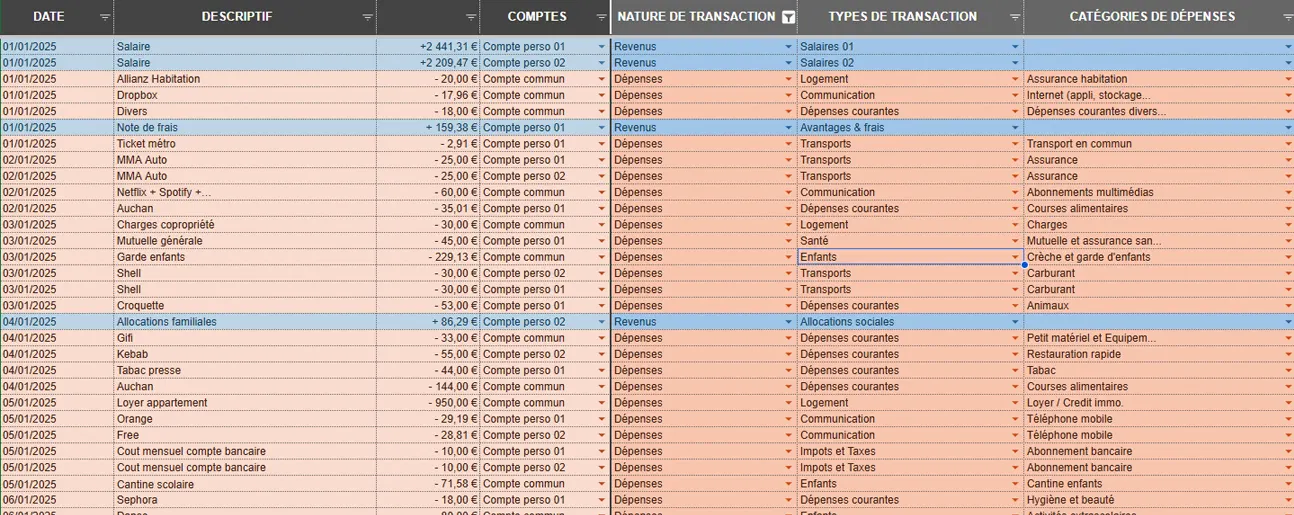Image resolution: width=1294 pixels, height=515 pixels.
Task: Click the + 86,29 € amount cell
Action: tap(428, 322)
